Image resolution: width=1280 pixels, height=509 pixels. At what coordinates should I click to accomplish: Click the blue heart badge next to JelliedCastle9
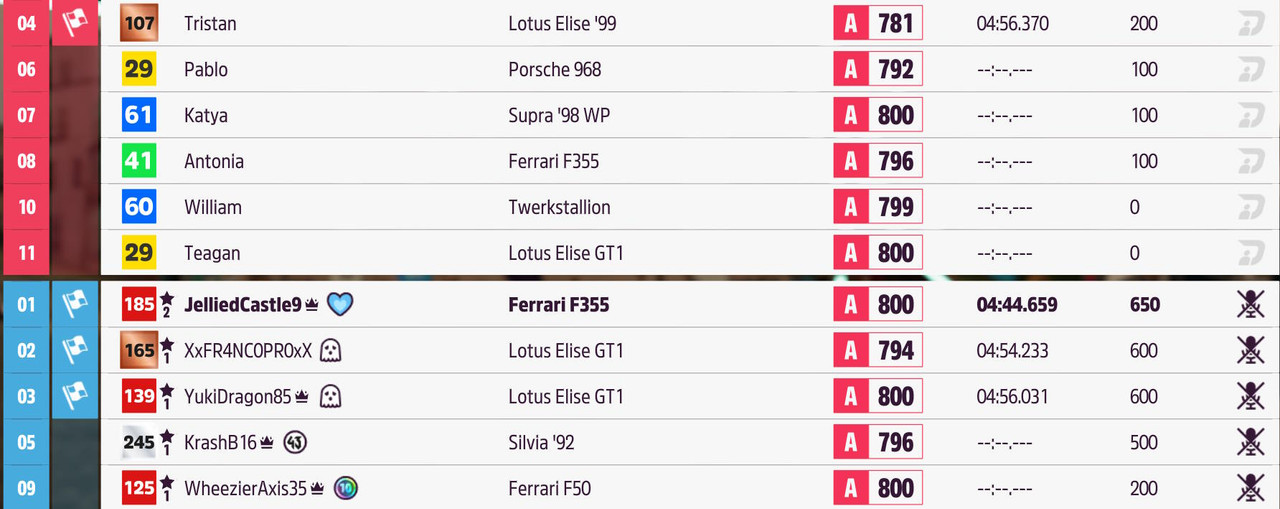click(x=340, y=305)
